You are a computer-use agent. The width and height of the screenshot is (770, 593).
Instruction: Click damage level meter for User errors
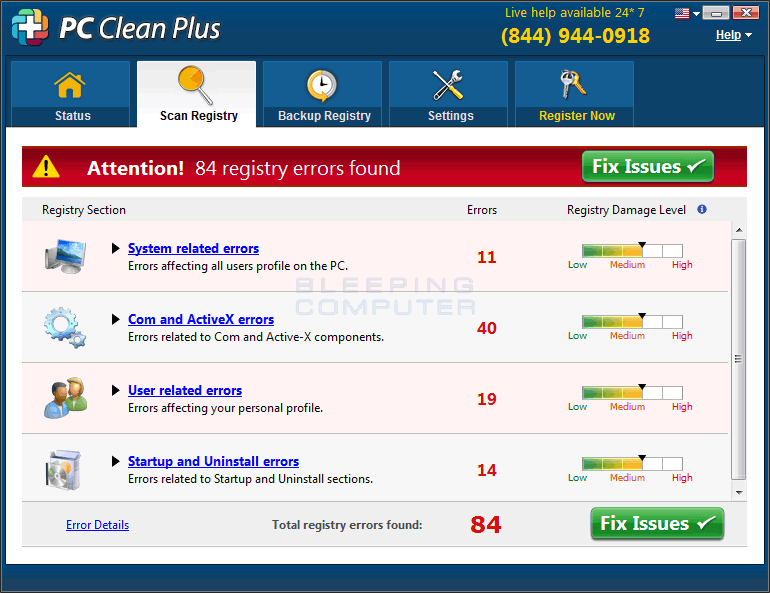coord(632,392)
